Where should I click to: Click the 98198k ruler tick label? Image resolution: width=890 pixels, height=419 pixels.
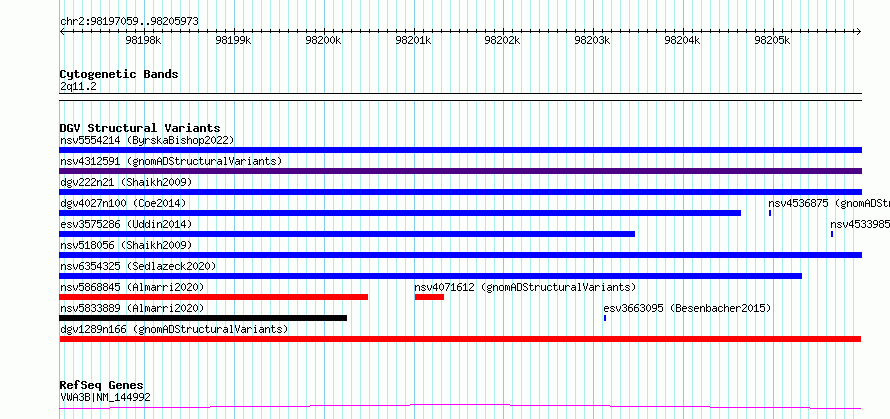coord(144,40)
